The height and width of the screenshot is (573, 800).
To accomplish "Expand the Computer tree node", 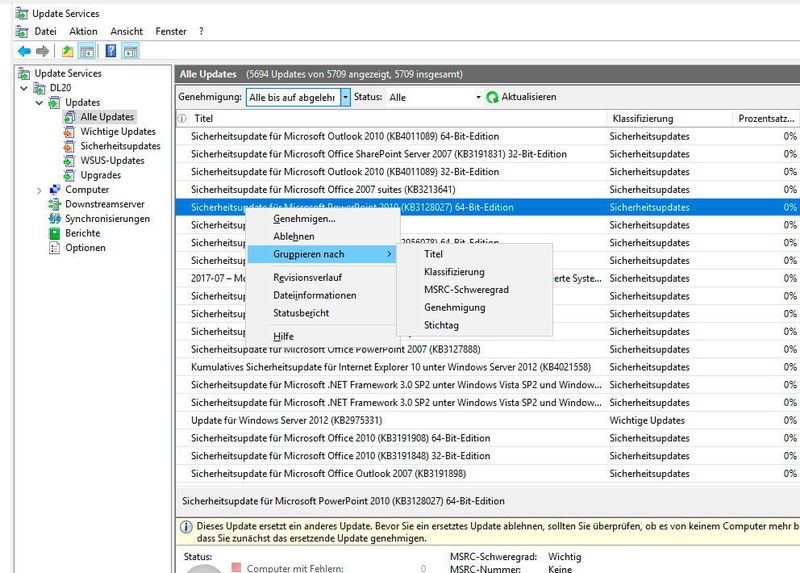I will point(39,190).
